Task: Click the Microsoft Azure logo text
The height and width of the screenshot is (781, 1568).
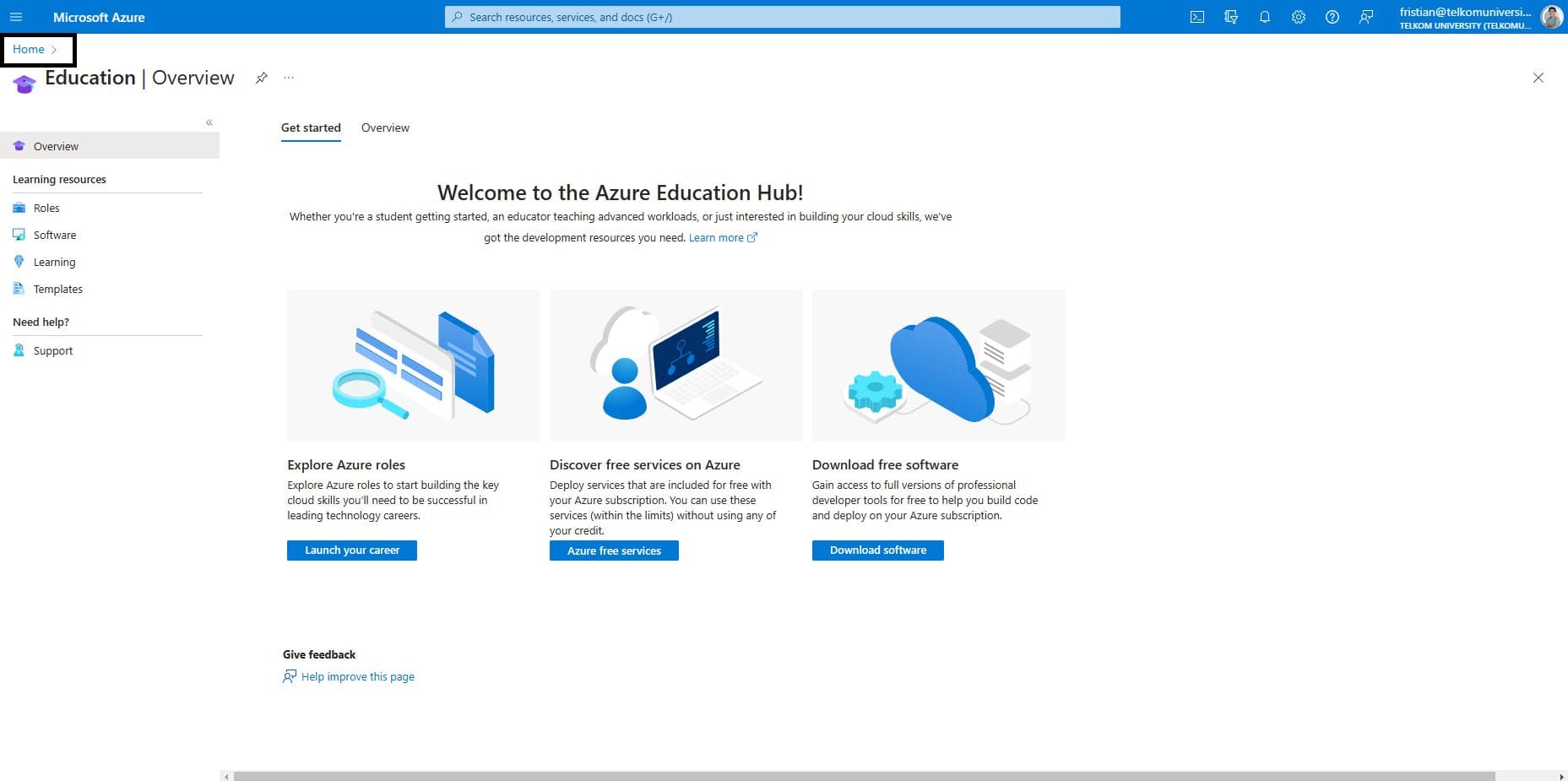Action: [x=99, y=17]
